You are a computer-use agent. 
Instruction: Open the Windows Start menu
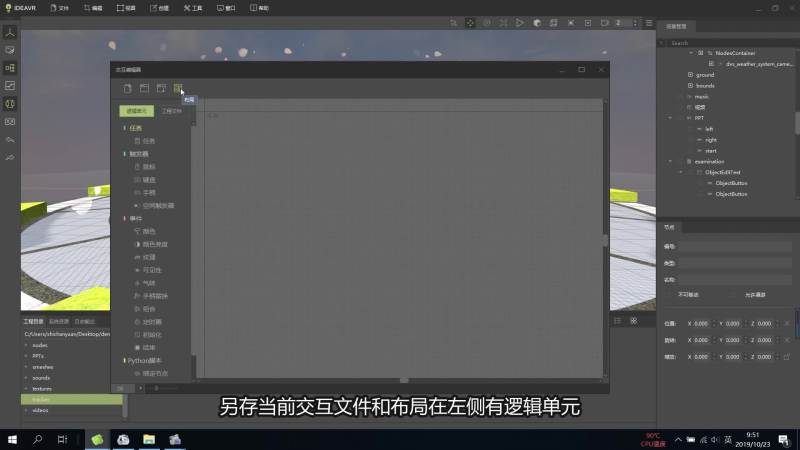[12, 439]
